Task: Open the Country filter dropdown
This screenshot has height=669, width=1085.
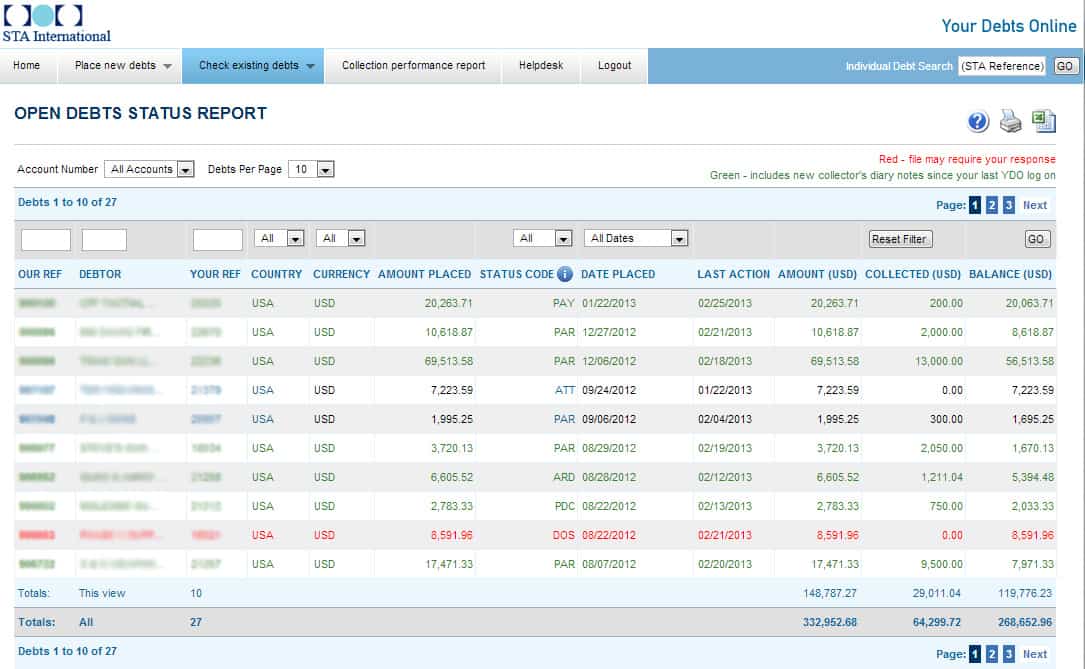Action: [x=293, y=237]
